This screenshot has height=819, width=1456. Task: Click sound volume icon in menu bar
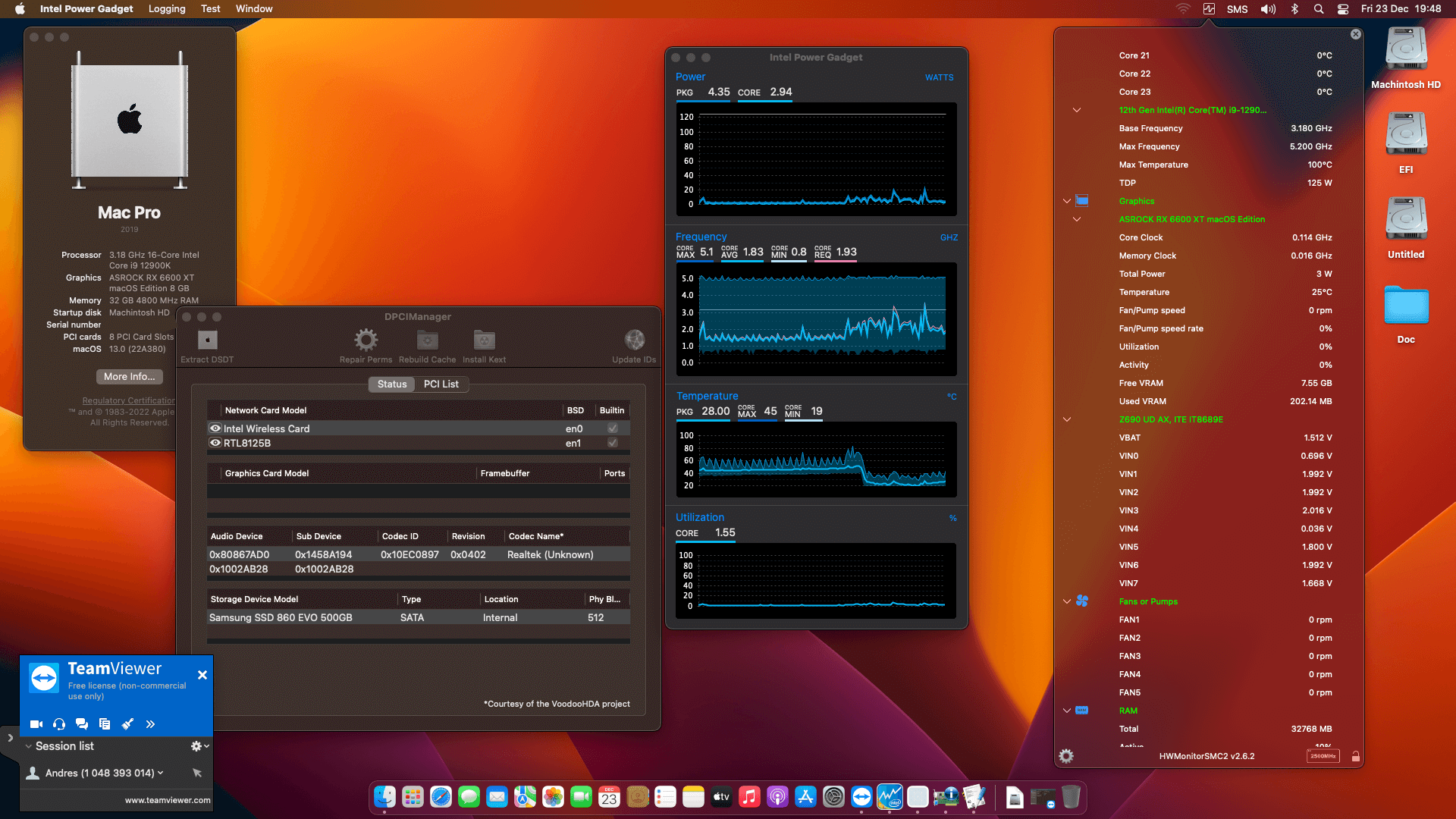[x=1268, y=9]
